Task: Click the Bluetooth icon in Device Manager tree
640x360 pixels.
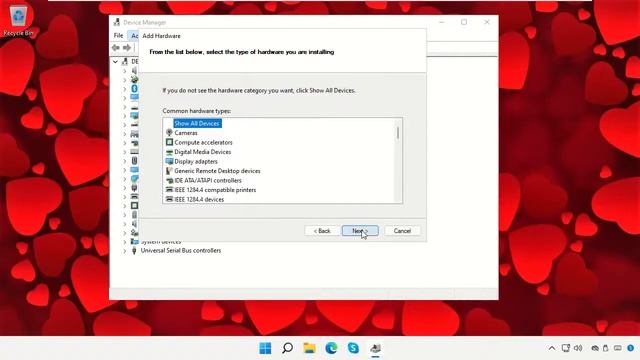Action: click(x=134, y=89)
